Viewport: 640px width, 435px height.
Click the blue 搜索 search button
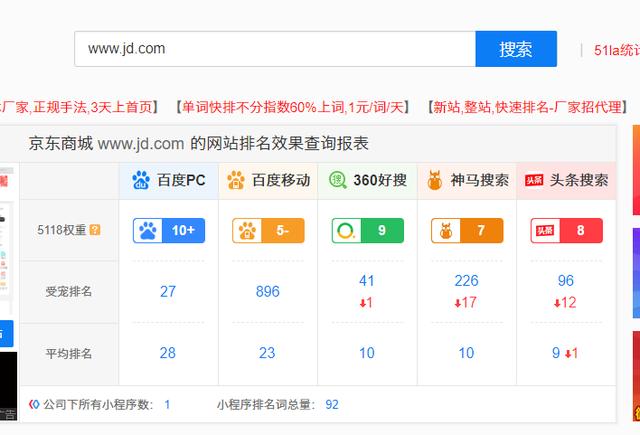point(516,49)
